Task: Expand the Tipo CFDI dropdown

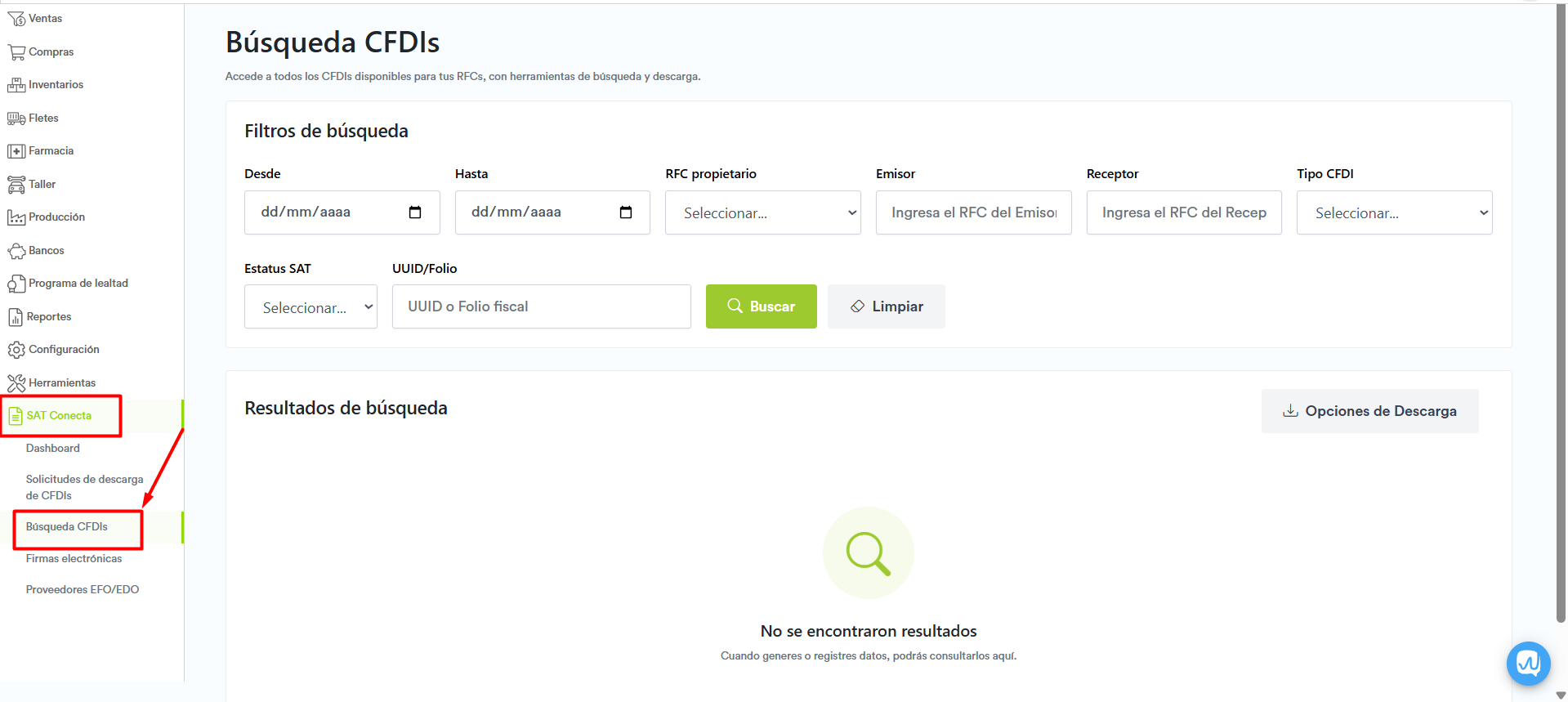Action: pos(1394,212)
